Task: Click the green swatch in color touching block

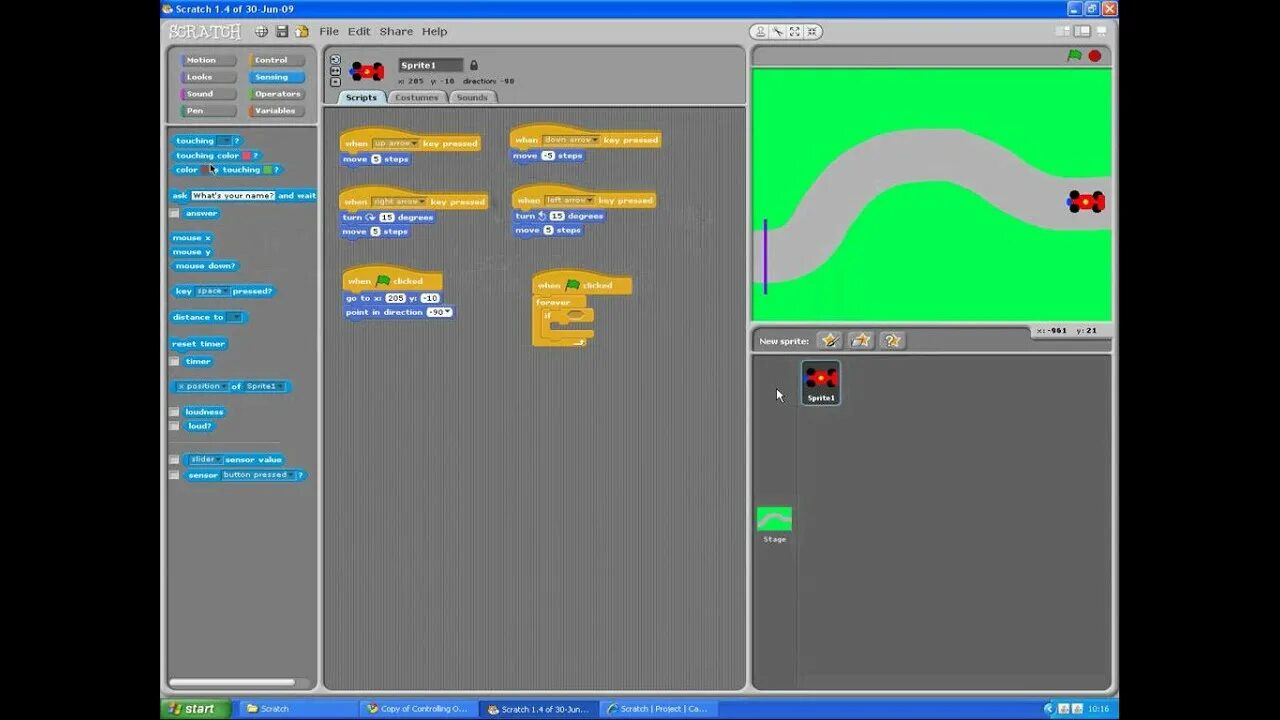Action: coord(267,170)
